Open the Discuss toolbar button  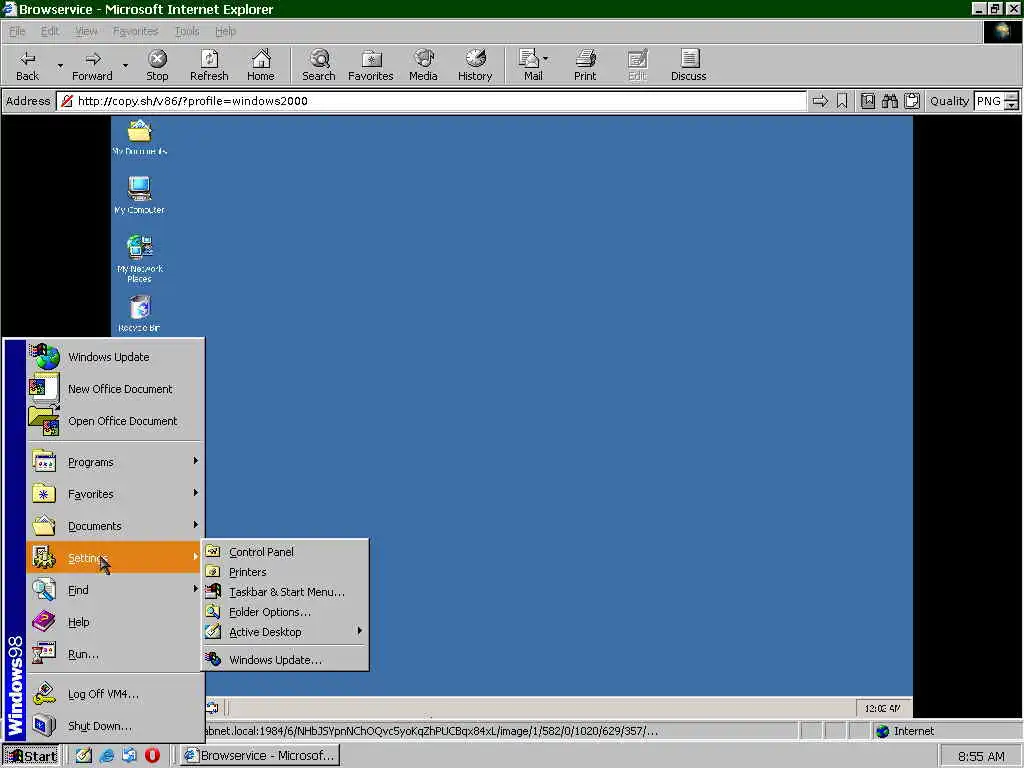[x=688, y=65]
